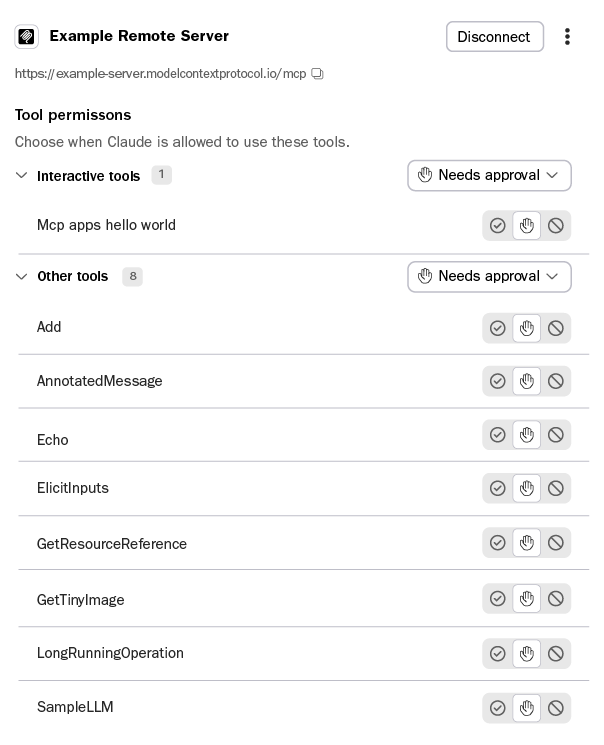
Task: Select the GetResourceReference tool row label
Action: point(112,544)
